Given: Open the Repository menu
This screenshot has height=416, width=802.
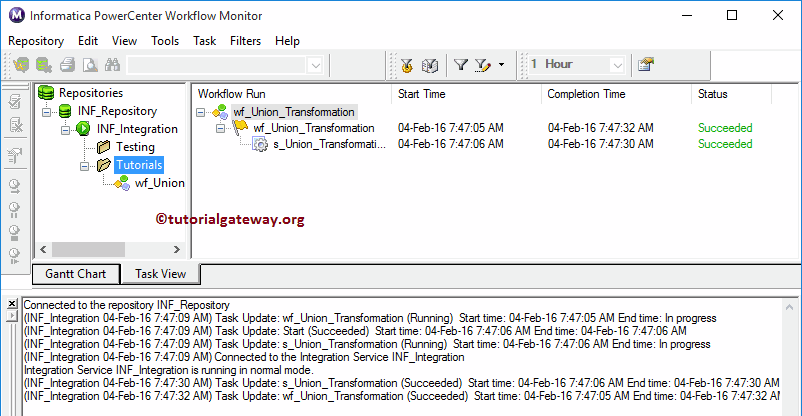Looking at the screenshot, I should [36, 41].
